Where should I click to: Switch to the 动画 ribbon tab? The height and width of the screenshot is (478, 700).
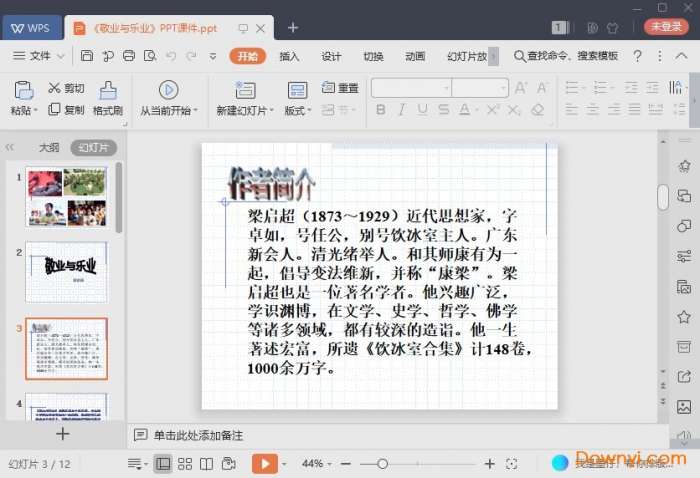point(415,56)
